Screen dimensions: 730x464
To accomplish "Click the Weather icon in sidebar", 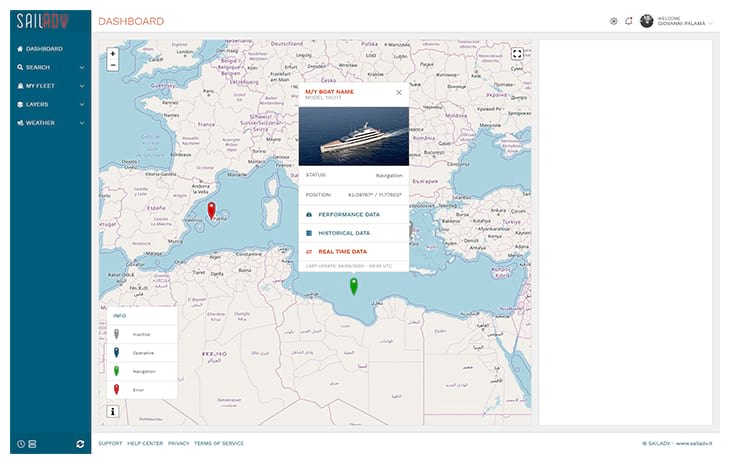I will (20, 123).
